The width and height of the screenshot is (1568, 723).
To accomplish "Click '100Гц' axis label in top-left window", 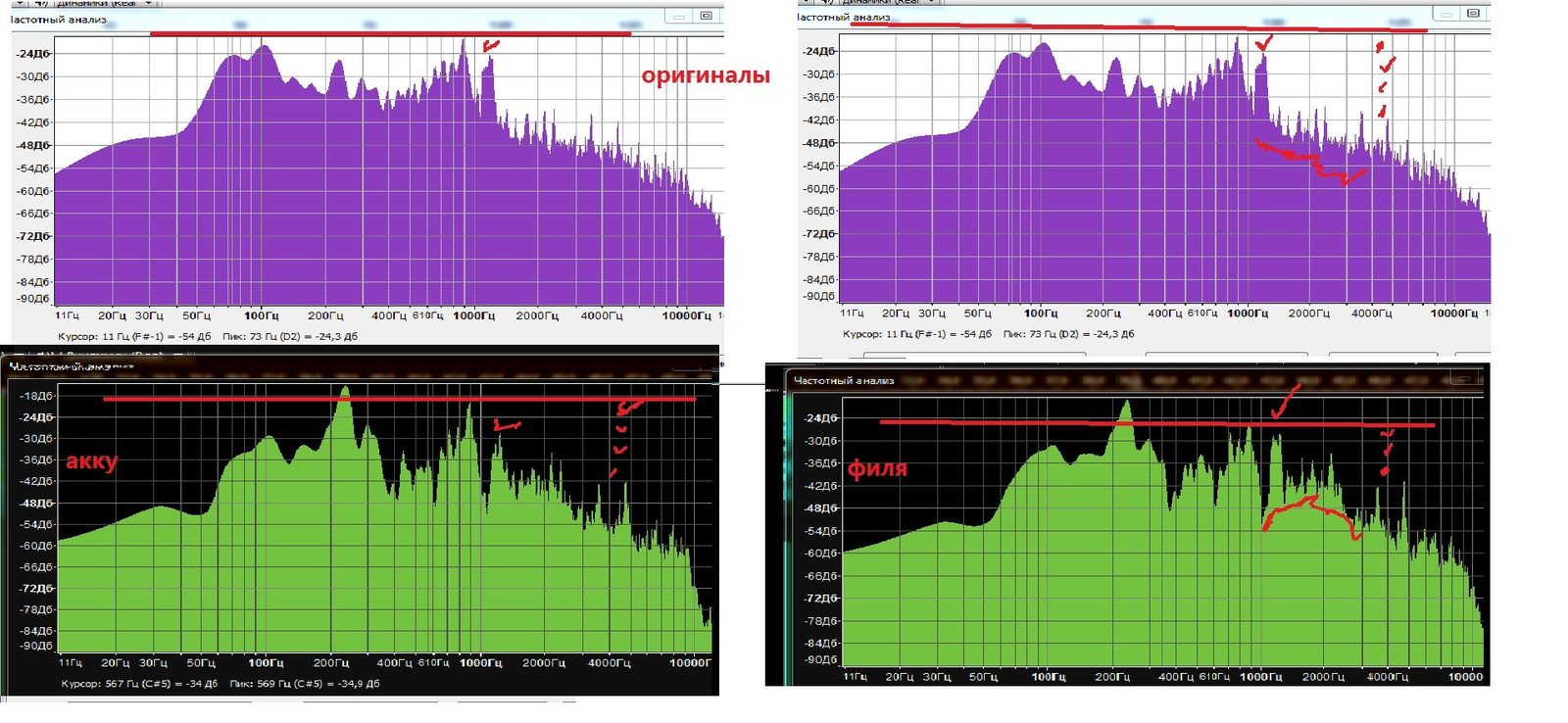I will (261, 315).
